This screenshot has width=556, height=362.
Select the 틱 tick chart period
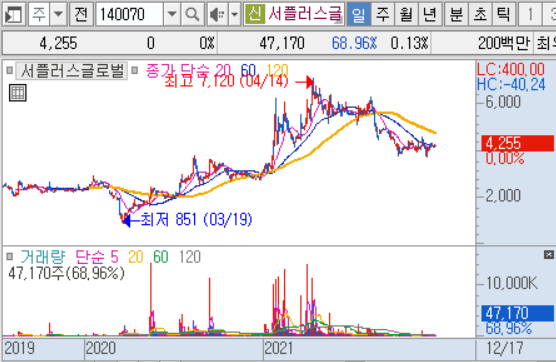click(504, 14)
